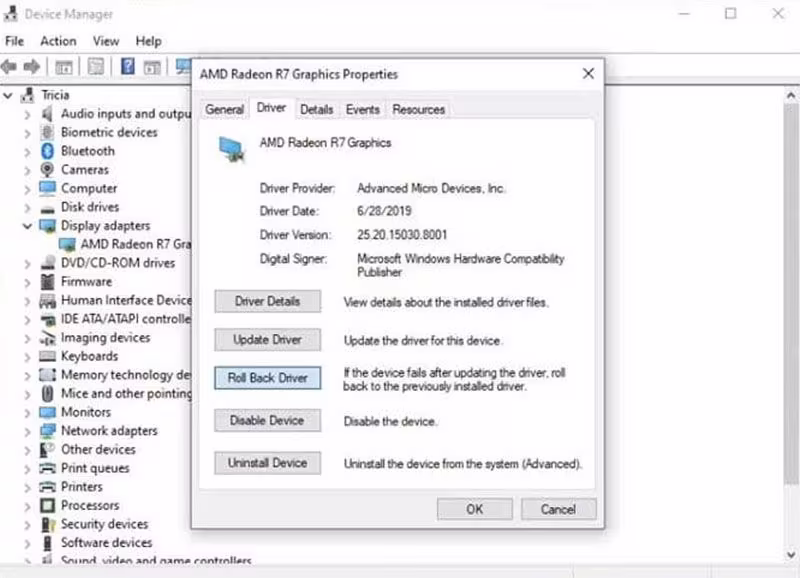Click the Device Manager title bar app icon
The height and width of the screenshot is (578, 800).
tap(11, 14)
